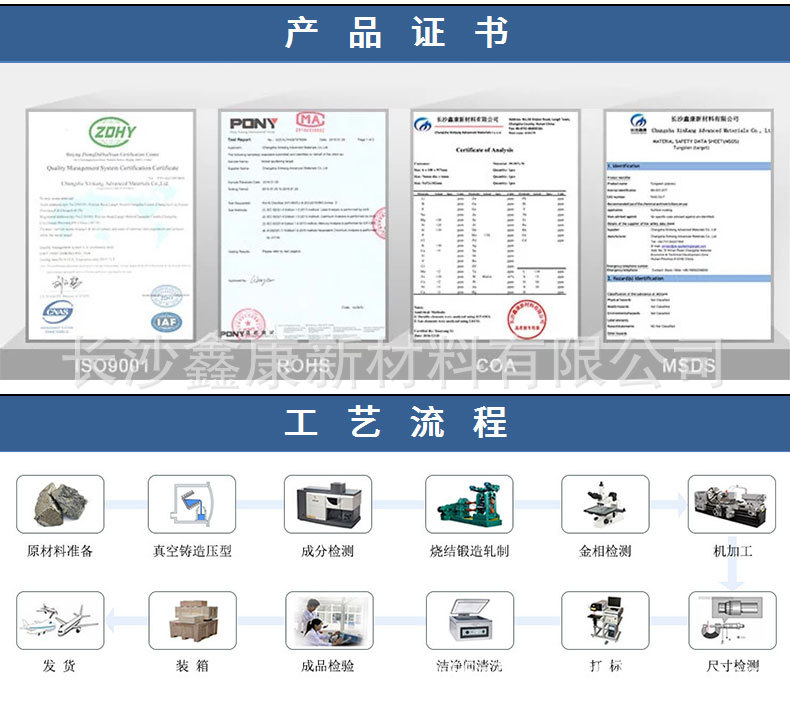Click the 打标 label
Viewport: 790px width, 704px height.
tap(606, 666)
